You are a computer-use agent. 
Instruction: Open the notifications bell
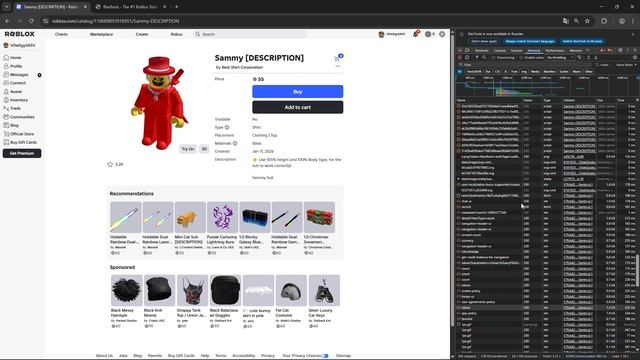[x=416, y=34]
